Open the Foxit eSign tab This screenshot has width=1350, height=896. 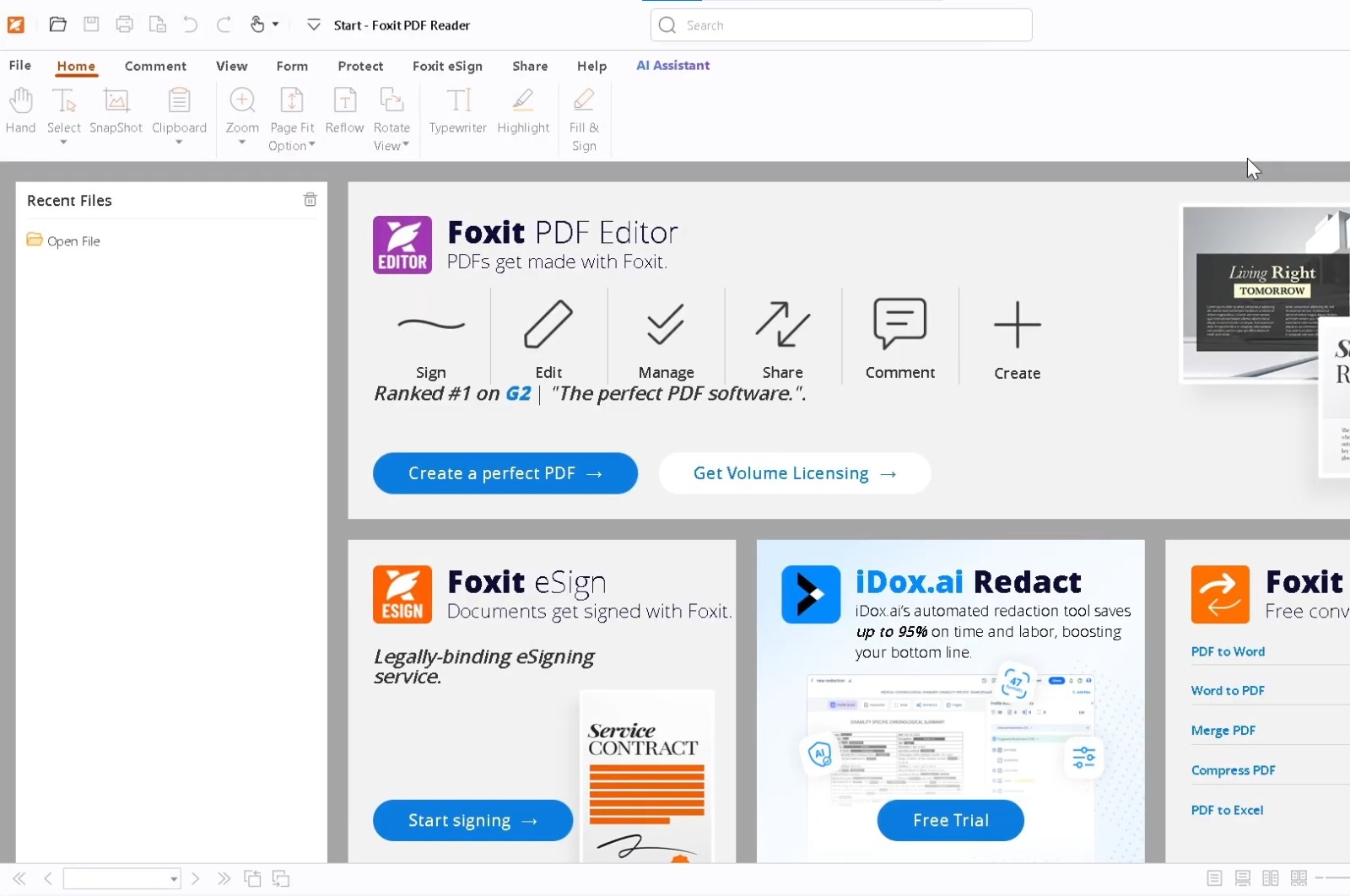pyautogui.click(x=447, y=66)
